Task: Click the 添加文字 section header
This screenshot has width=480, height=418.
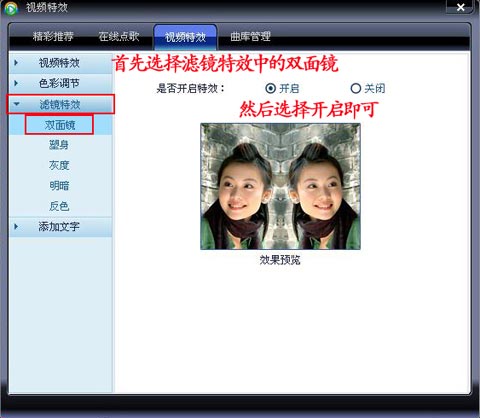Action: [x=61, y=227]
